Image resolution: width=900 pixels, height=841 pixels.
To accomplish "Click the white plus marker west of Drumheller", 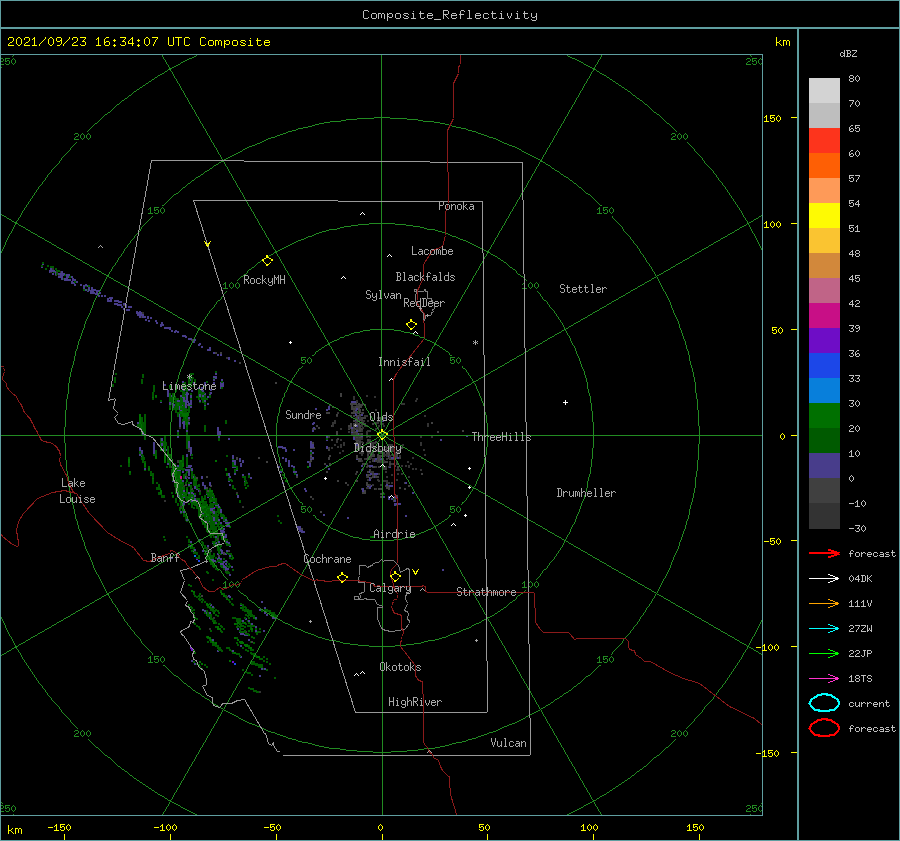I will [565, 402].
